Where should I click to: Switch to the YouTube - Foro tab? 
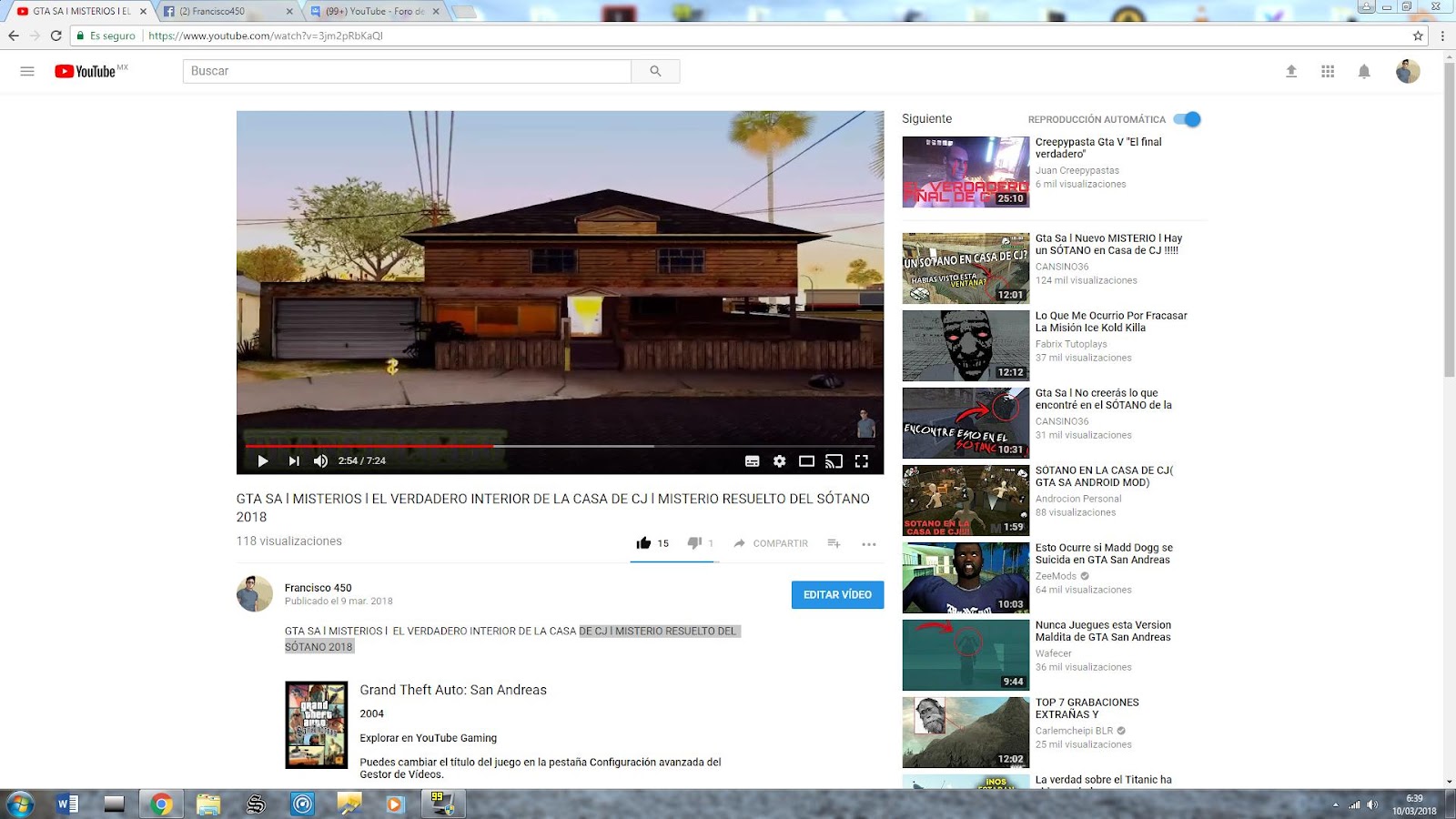tap(373, 12)
